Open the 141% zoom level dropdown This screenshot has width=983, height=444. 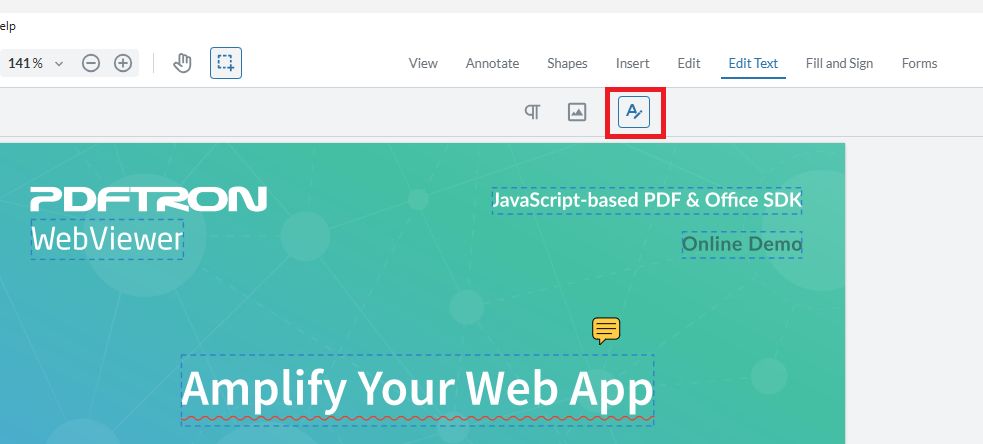pos(34,63)
